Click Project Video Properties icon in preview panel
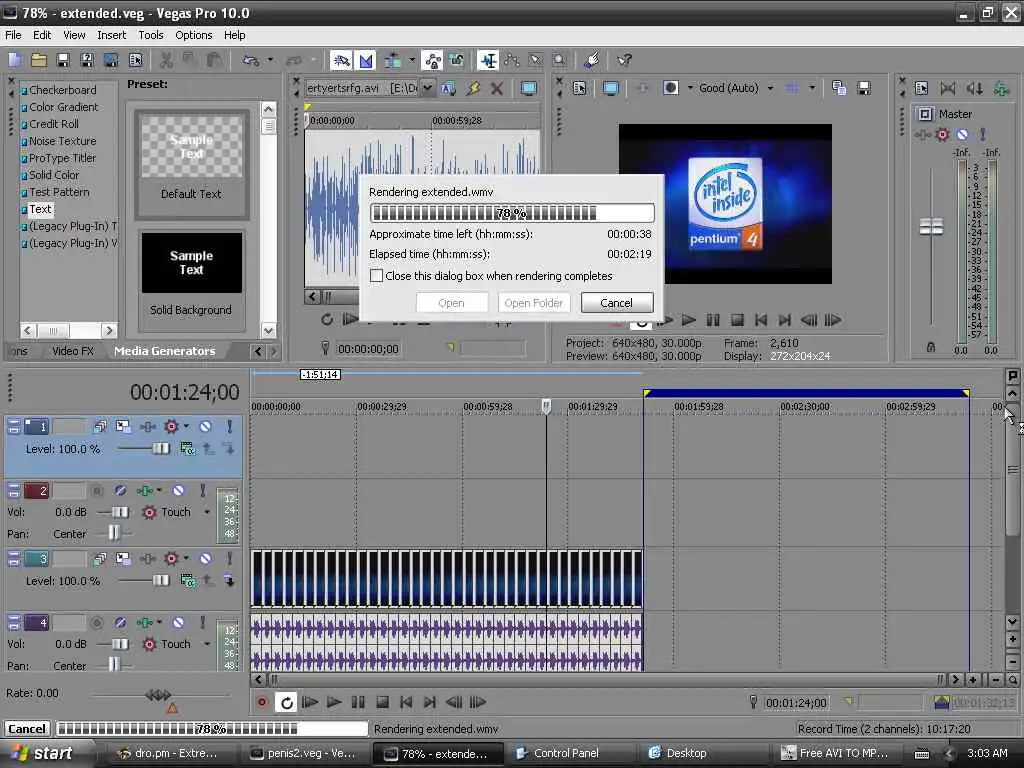1024x768 pixels. [x=579, y=88]
